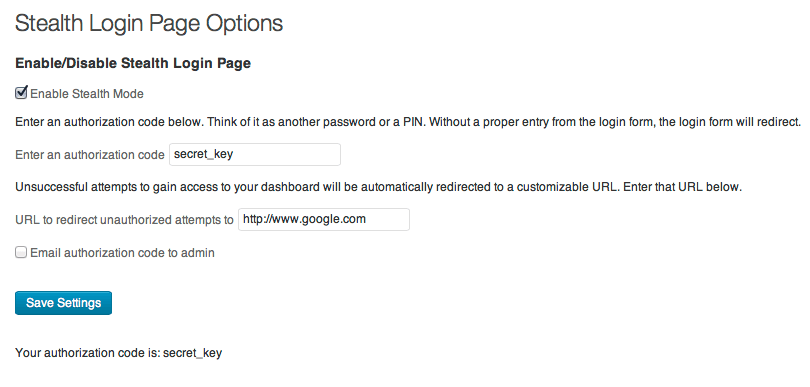Uncheck the Enable Stealth Mode checkbox
Screen dimensions: 810x387
point(21,93)
